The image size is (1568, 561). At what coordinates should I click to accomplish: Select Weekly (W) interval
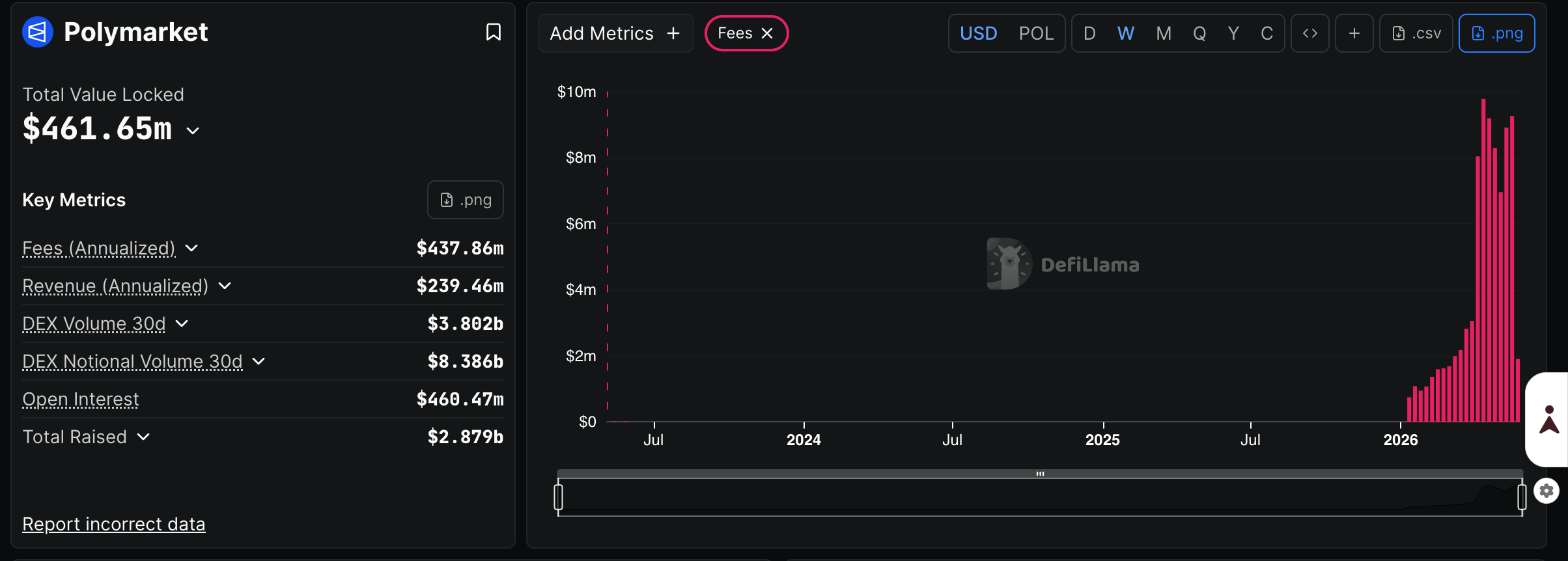(1126, 33)
